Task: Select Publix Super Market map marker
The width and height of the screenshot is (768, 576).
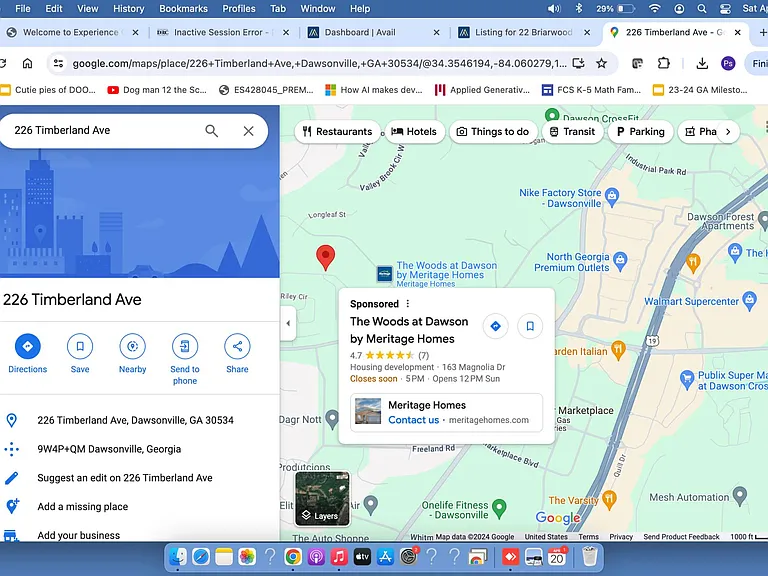Action: pos(687,379)
